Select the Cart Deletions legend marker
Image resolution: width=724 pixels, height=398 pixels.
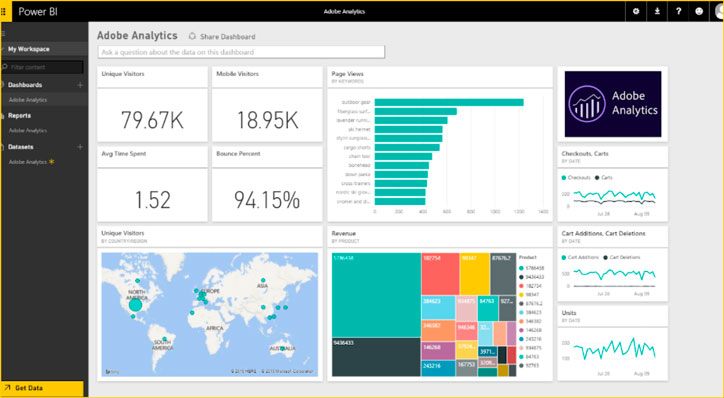pos(605,257)
